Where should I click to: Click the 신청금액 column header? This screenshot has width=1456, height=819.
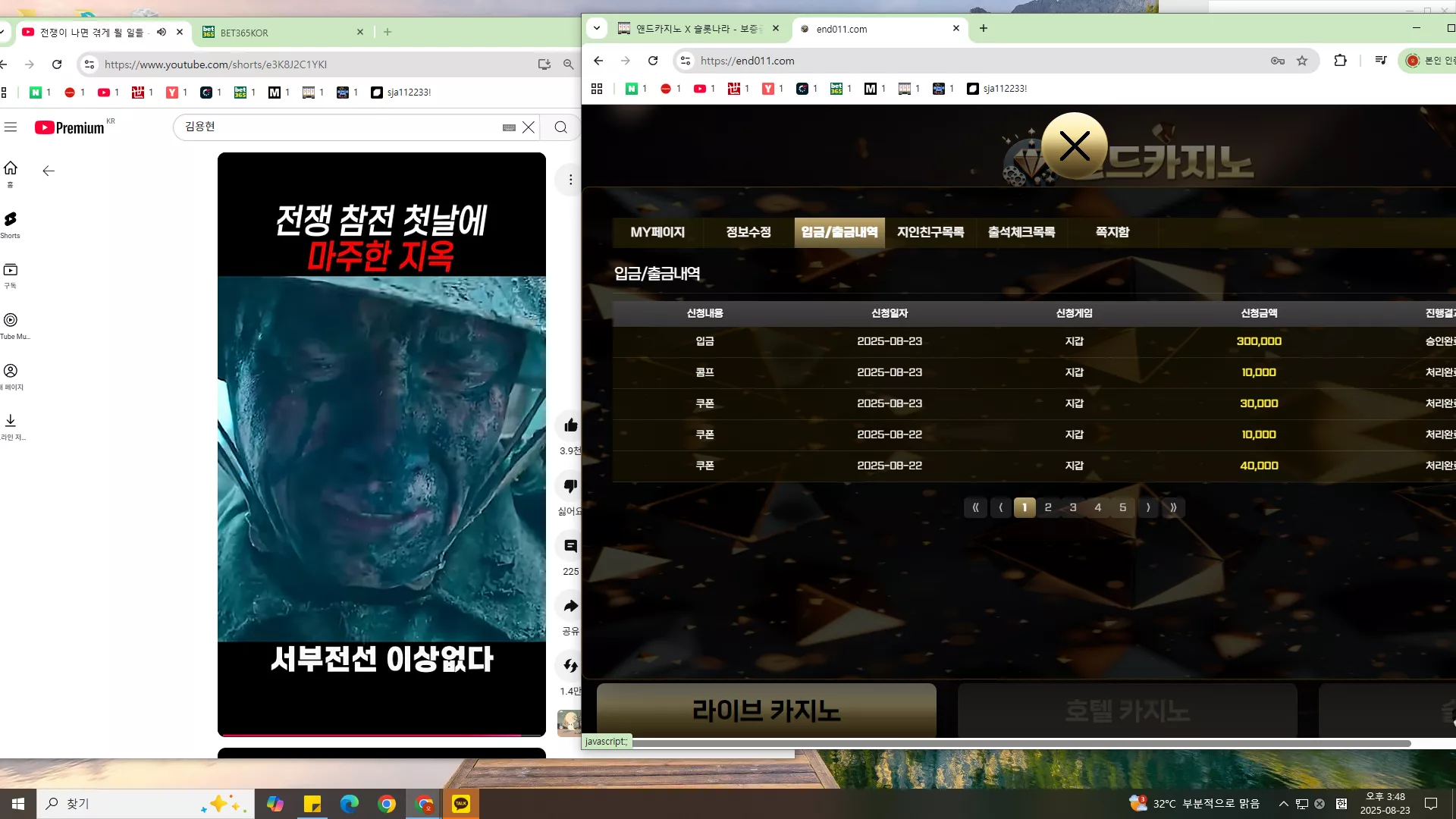click(1259, 313)
